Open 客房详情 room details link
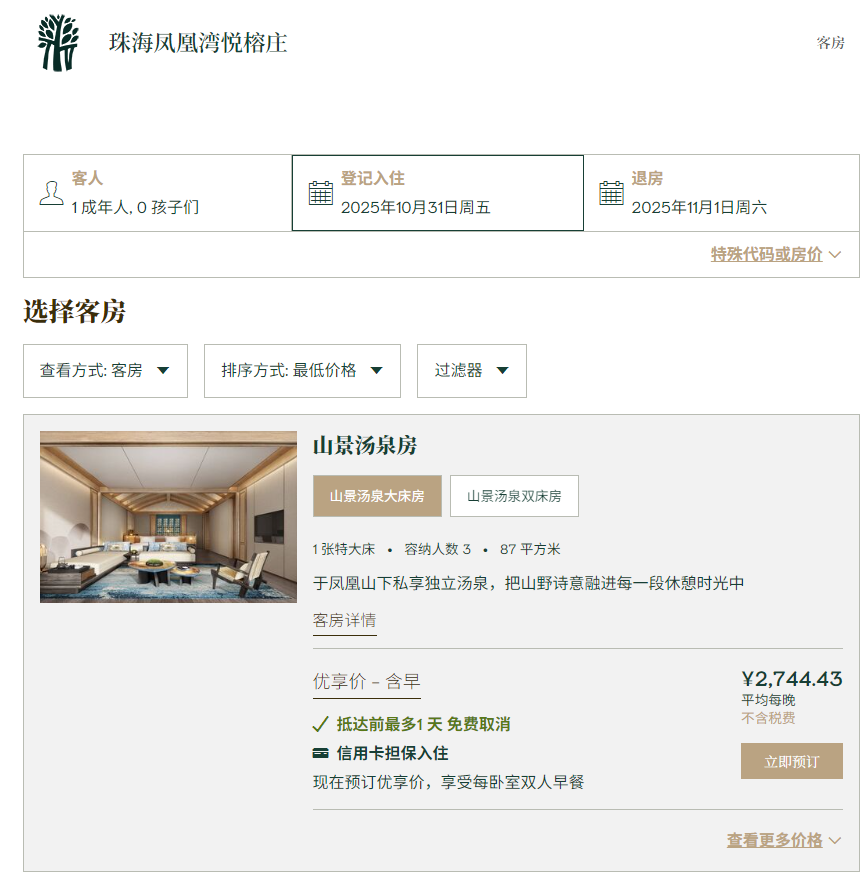 click(344, 621)
